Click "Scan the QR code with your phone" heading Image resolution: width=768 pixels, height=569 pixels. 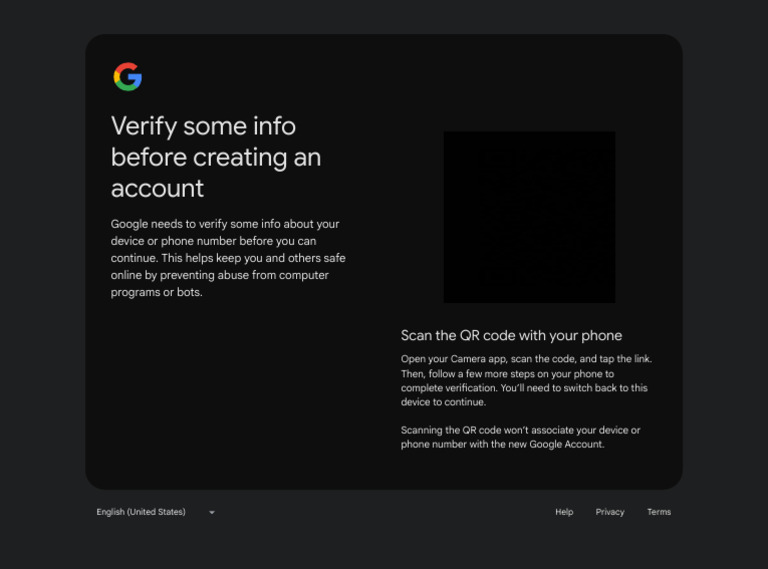pos(511,335)
